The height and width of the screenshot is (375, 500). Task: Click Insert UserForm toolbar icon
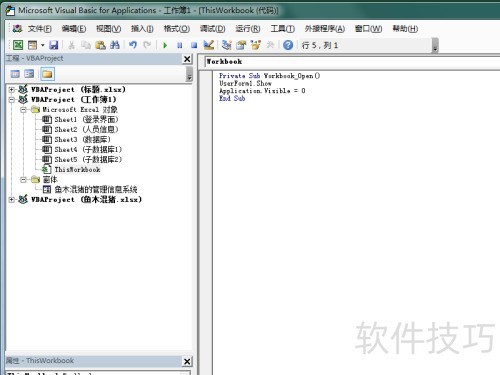pos(32,45)
